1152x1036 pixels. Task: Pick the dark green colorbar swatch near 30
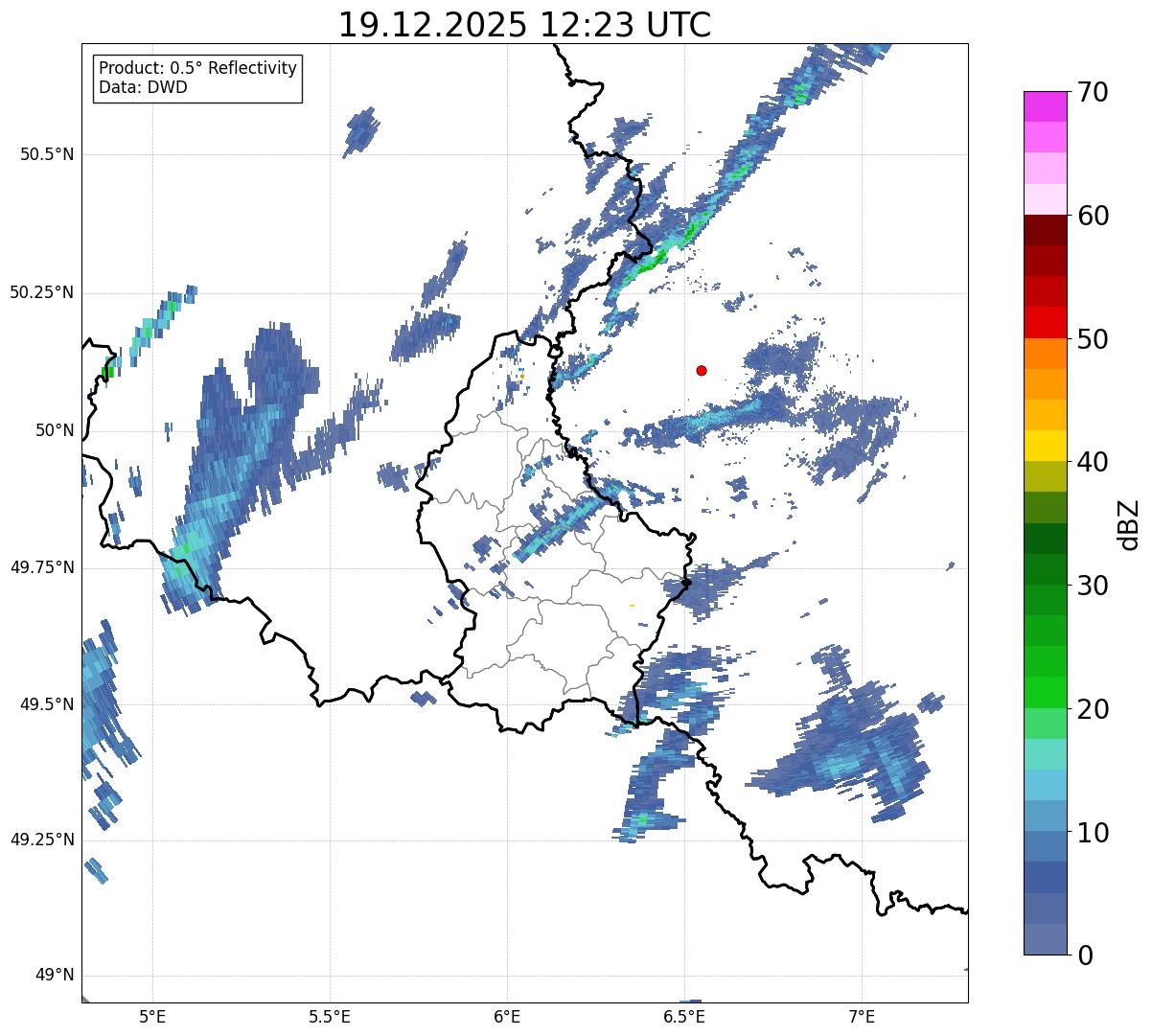(x=1045, y=569)
